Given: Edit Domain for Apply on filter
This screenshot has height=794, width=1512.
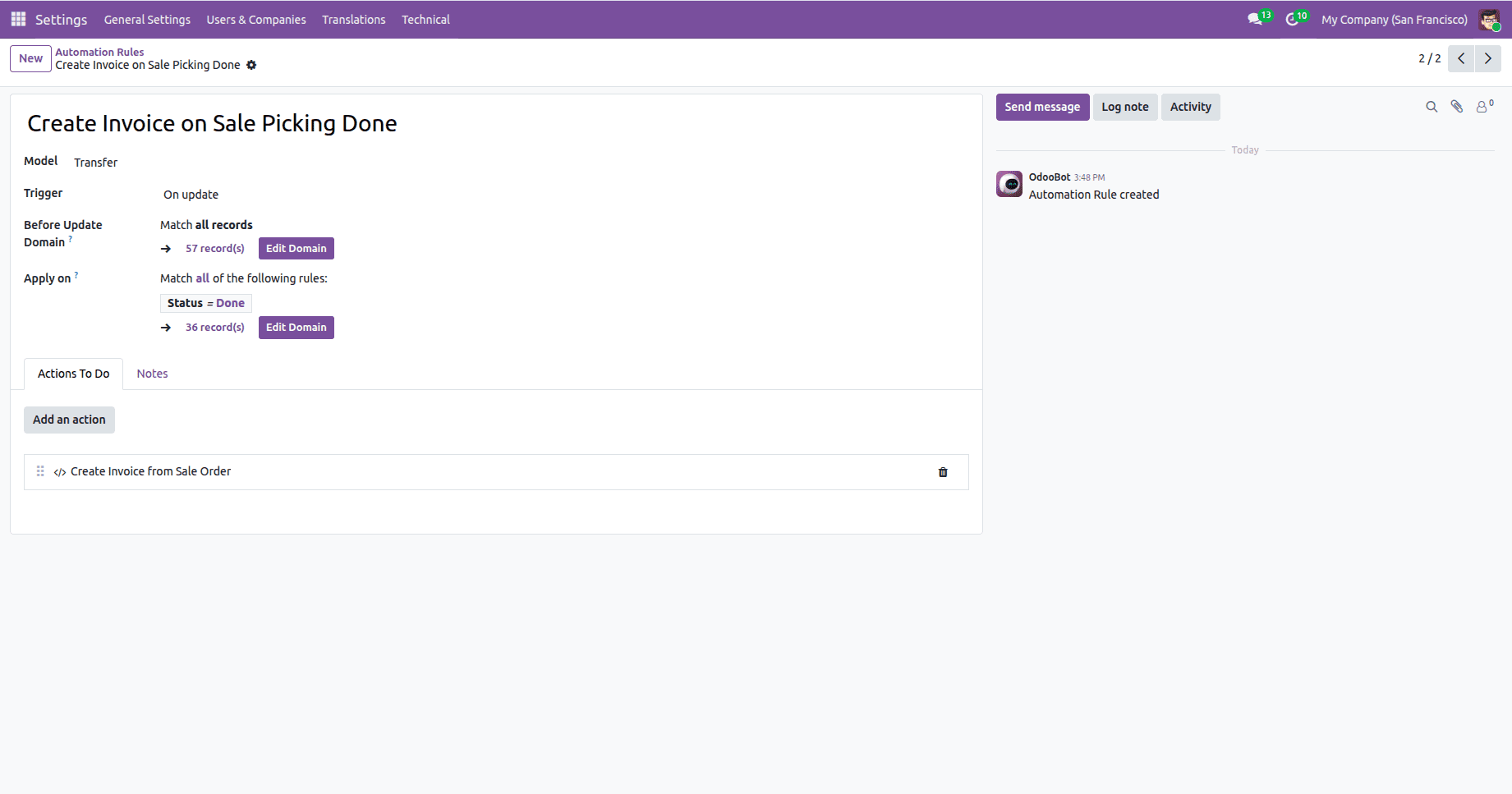Looking at the screenshot, I should (x=296, y=328).
